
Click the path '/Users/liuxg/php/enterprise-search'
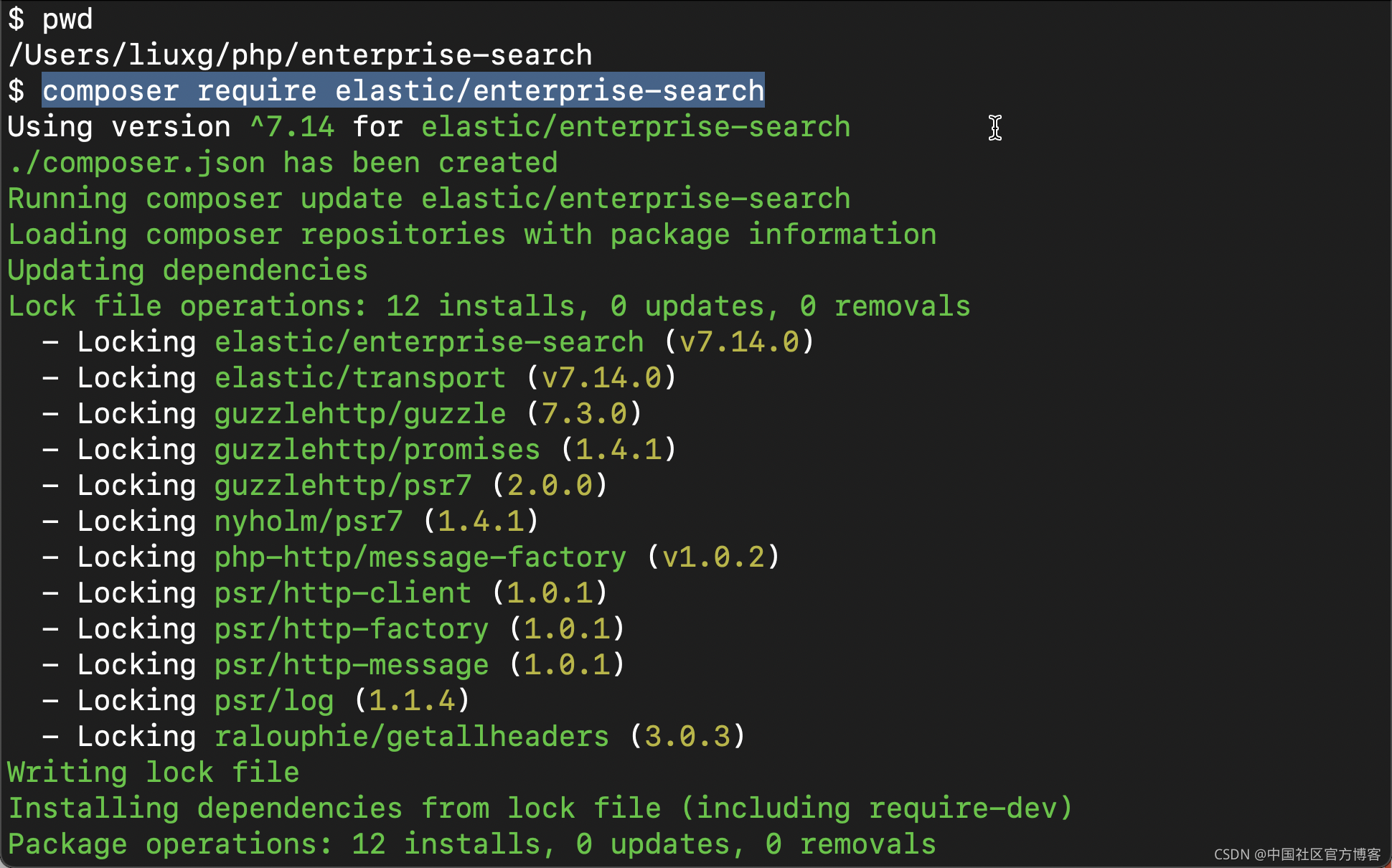(x=300, y=55)
